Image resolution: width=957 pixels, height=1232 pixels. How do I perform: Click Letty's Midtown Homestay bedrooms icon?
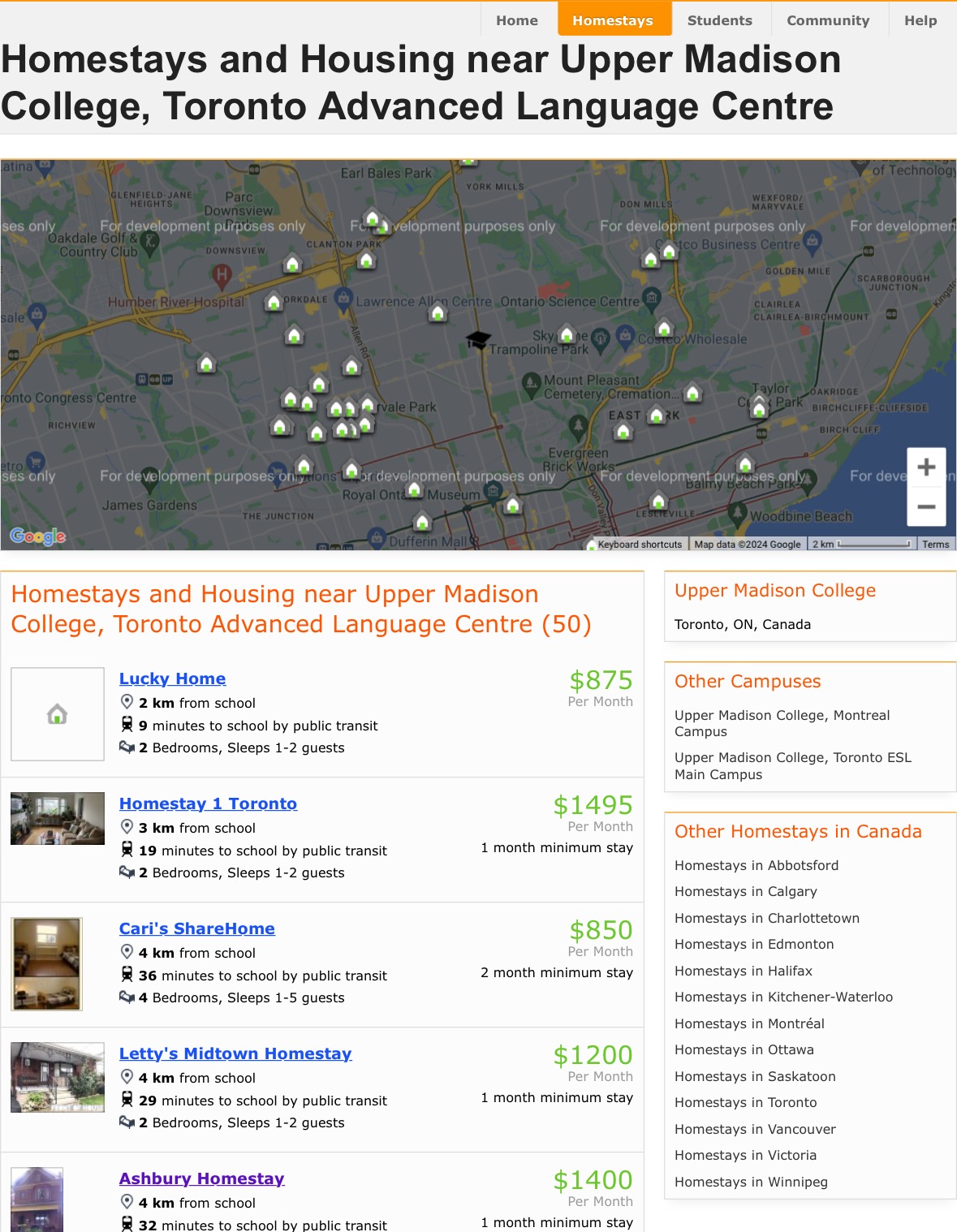click(127, 1122)
